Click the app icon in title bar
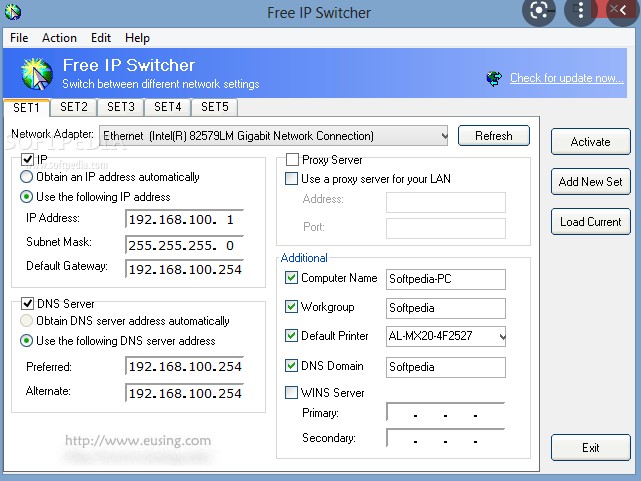Viewport: 641px width, 481px height. 13,12
